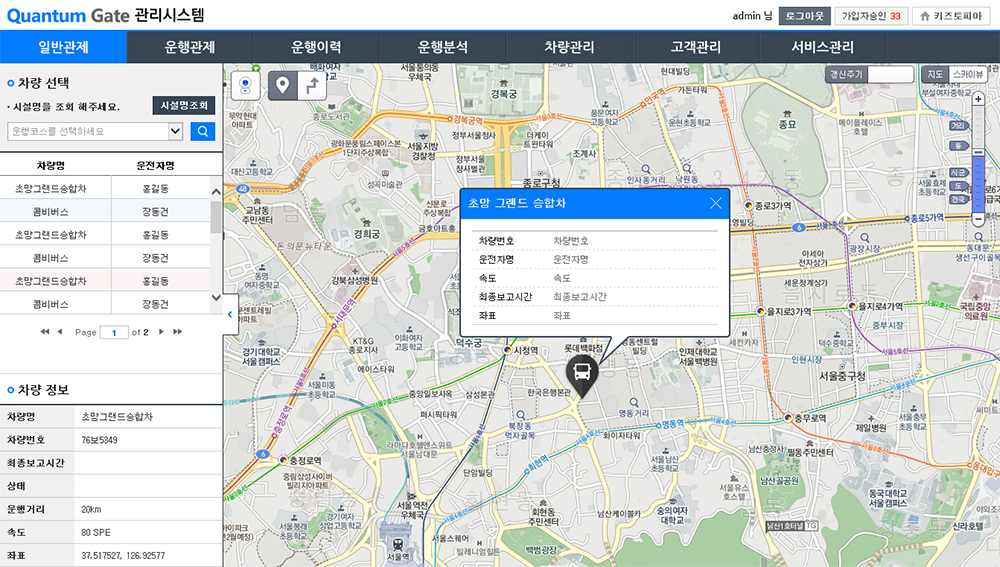Set map zoom level to 도
This screenshot has height=567, width=1000.
tap(958, 186)
